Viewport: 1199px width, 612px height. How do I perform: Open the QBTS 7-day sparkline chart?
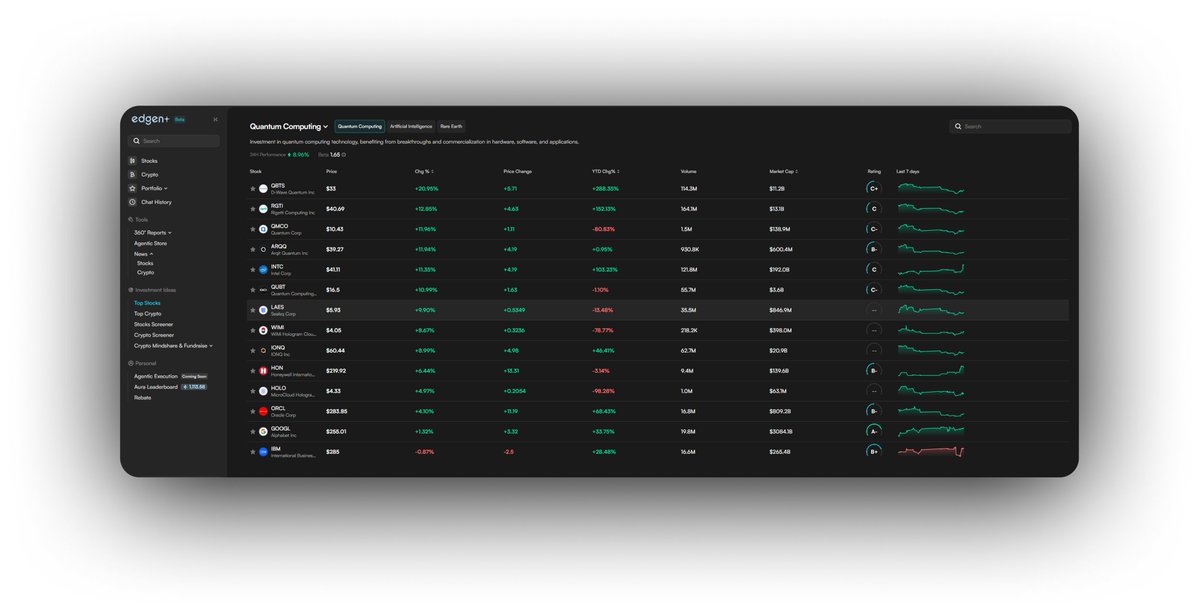point(931,188)
